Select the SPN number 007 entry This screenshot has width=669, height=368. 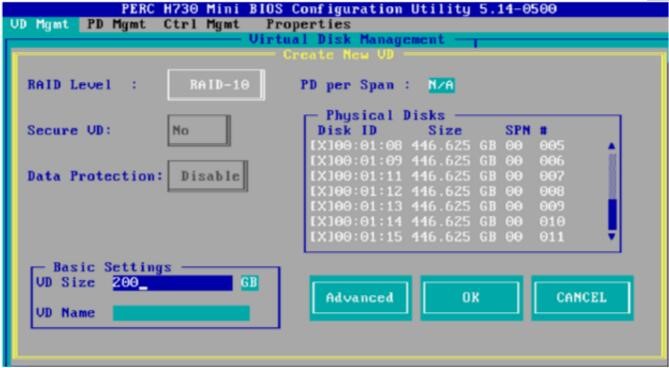click(552, 176)
